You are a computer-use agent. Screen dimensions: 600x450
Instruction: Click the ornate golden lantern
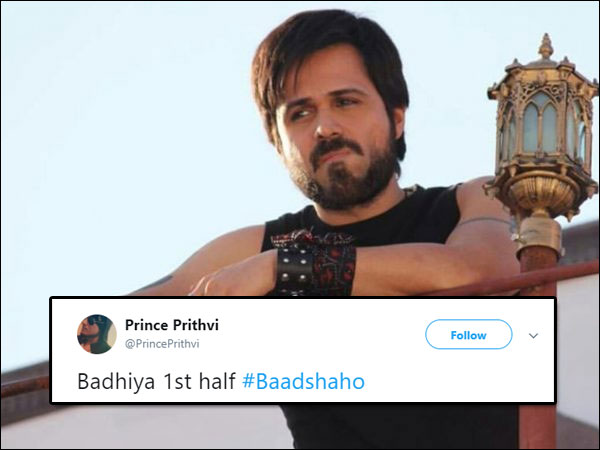click(543, 126)
